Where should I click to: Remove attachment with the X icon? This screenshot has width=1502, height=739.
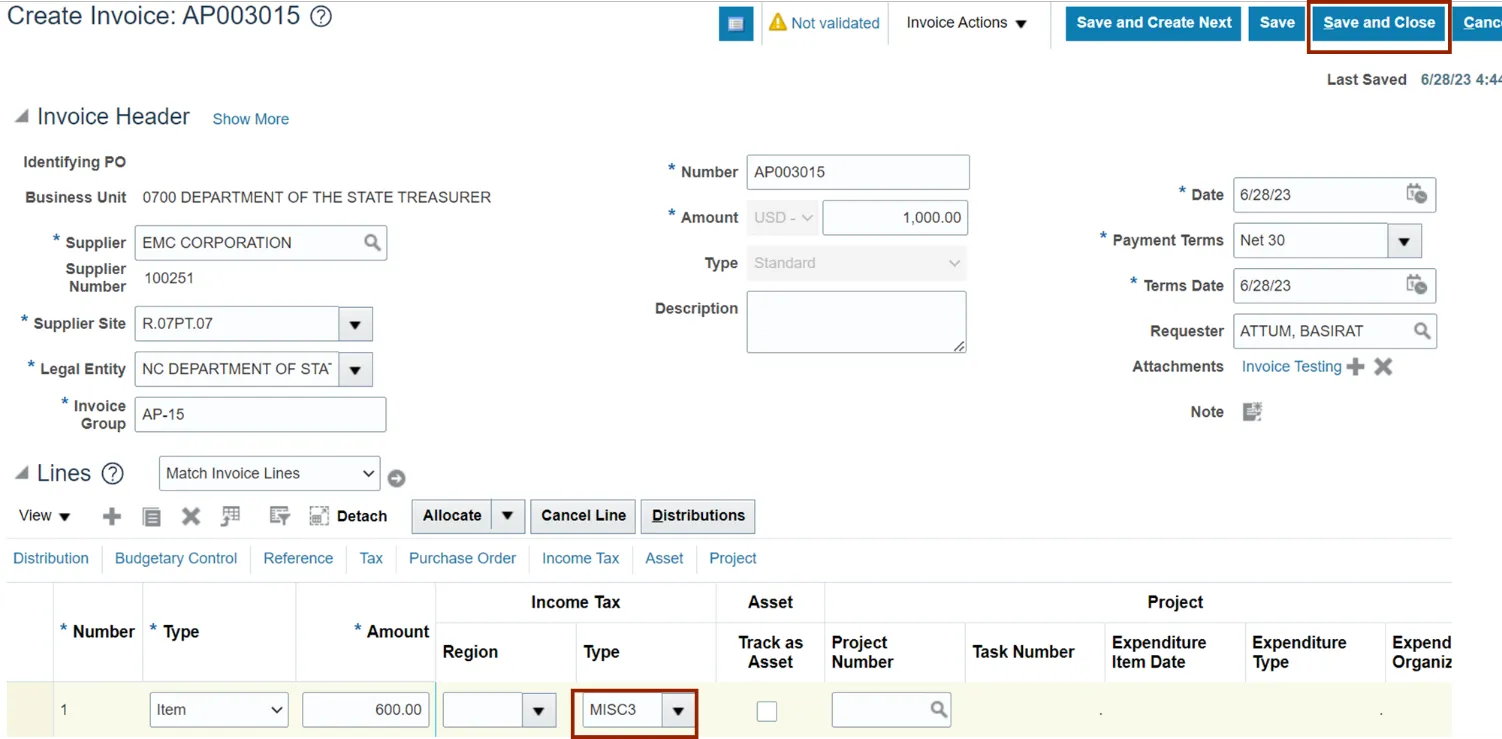pos(1383,367)
